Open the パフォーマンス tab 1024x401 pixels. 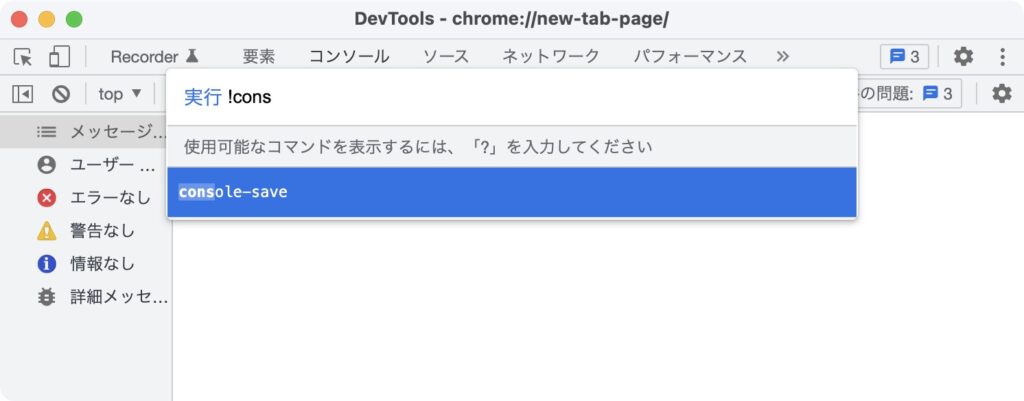pyautogui.click(x=689, y=57)
